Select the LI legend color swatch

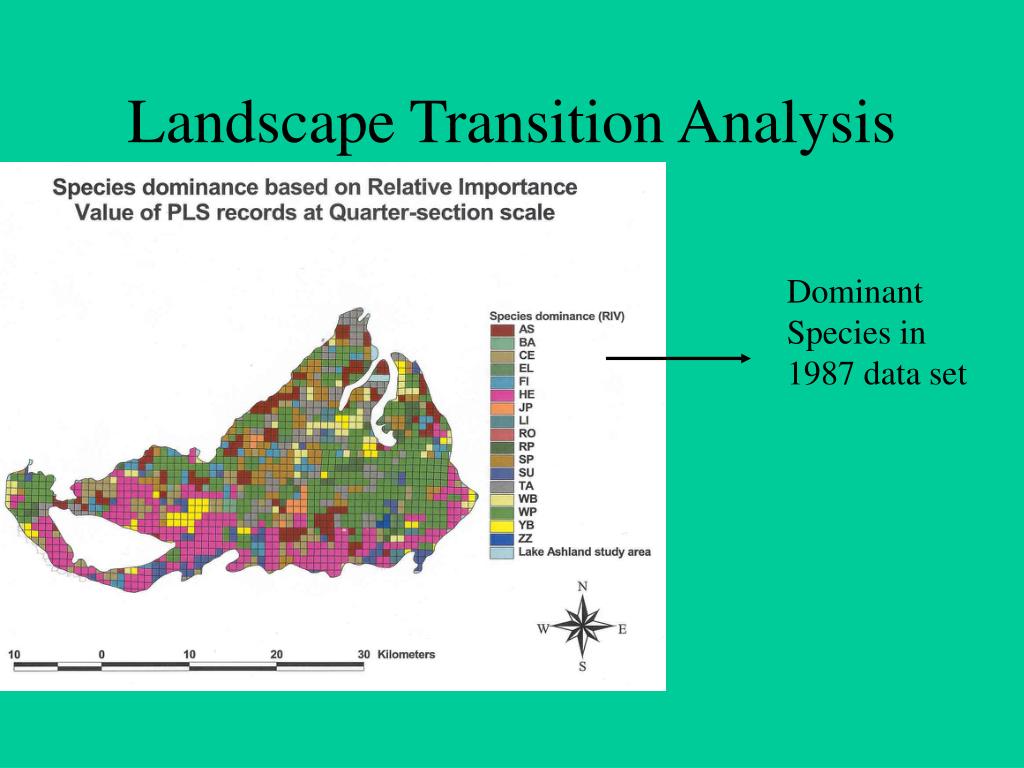click(x=502, y=421)
